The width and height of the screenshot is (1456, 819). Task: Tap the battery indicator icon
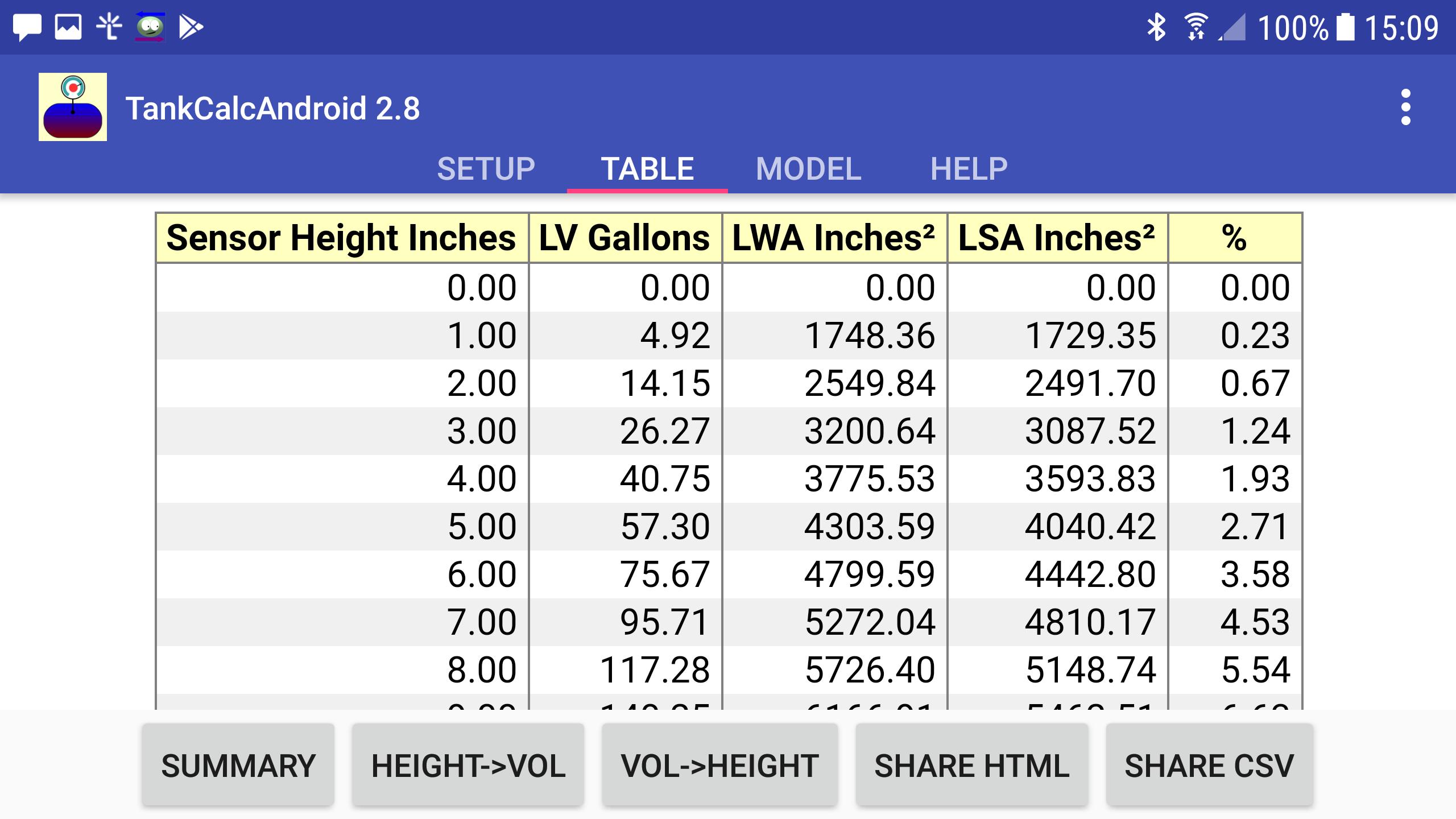tap(1345, 27)
